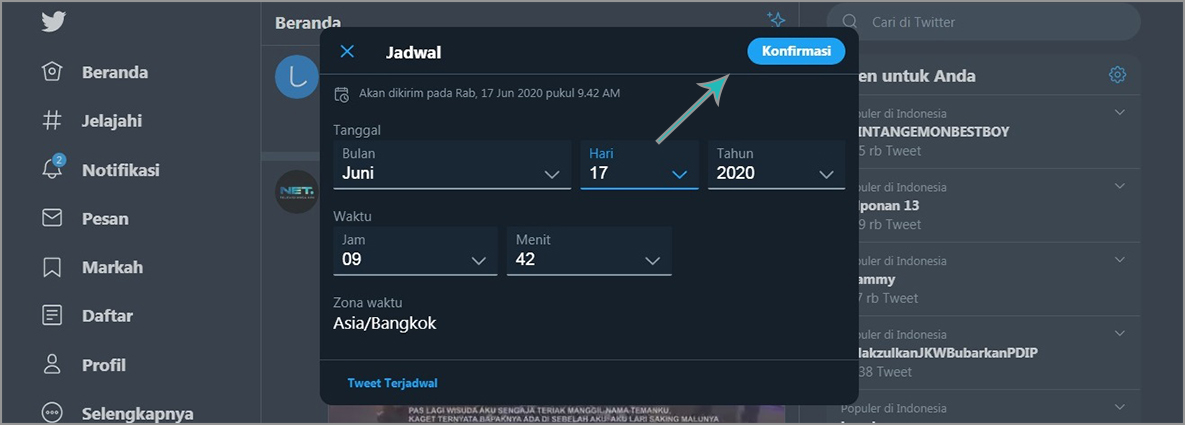Open the Markah bookmark icon
This screenshot has height=425, width=1185.
(53, 267)
